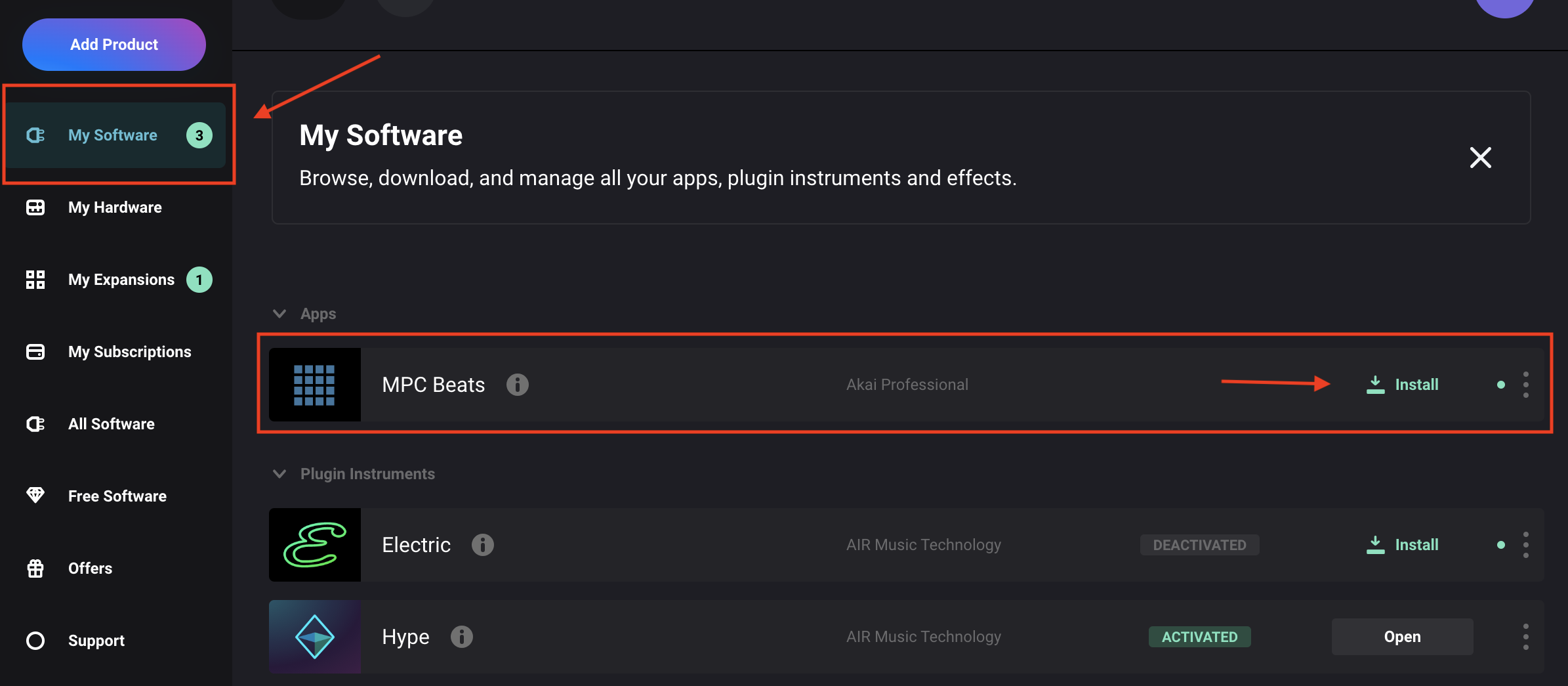This screenshot has height=686, width=1568.
Task: Install the Electric plugin
Action: tap(1403, 545)
